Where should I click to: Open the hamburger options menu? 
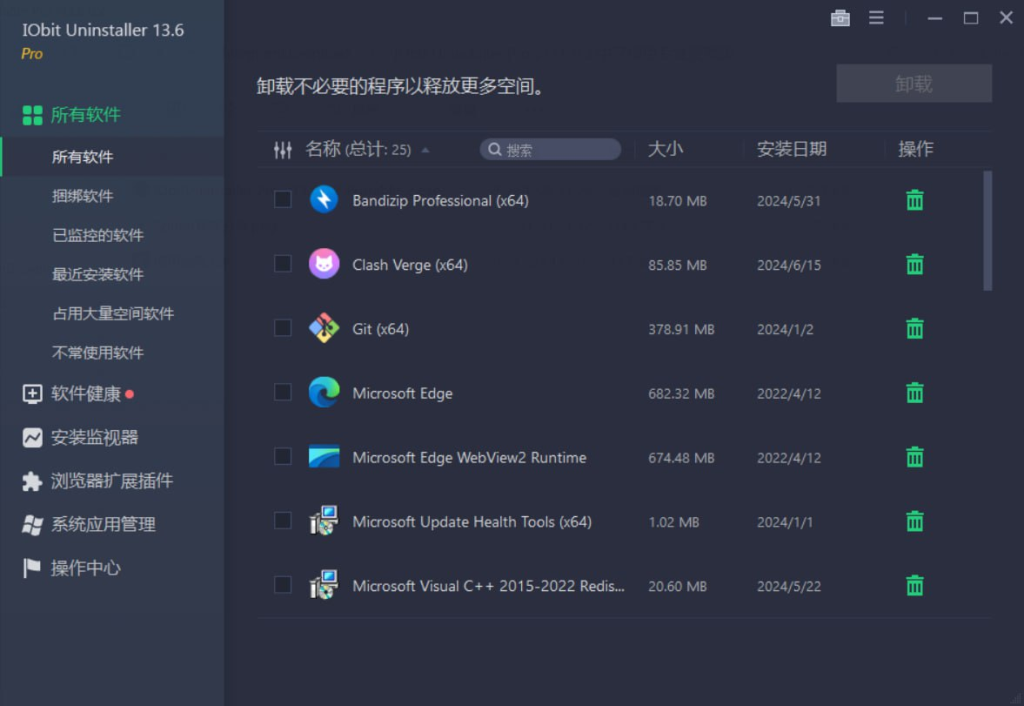876,18
